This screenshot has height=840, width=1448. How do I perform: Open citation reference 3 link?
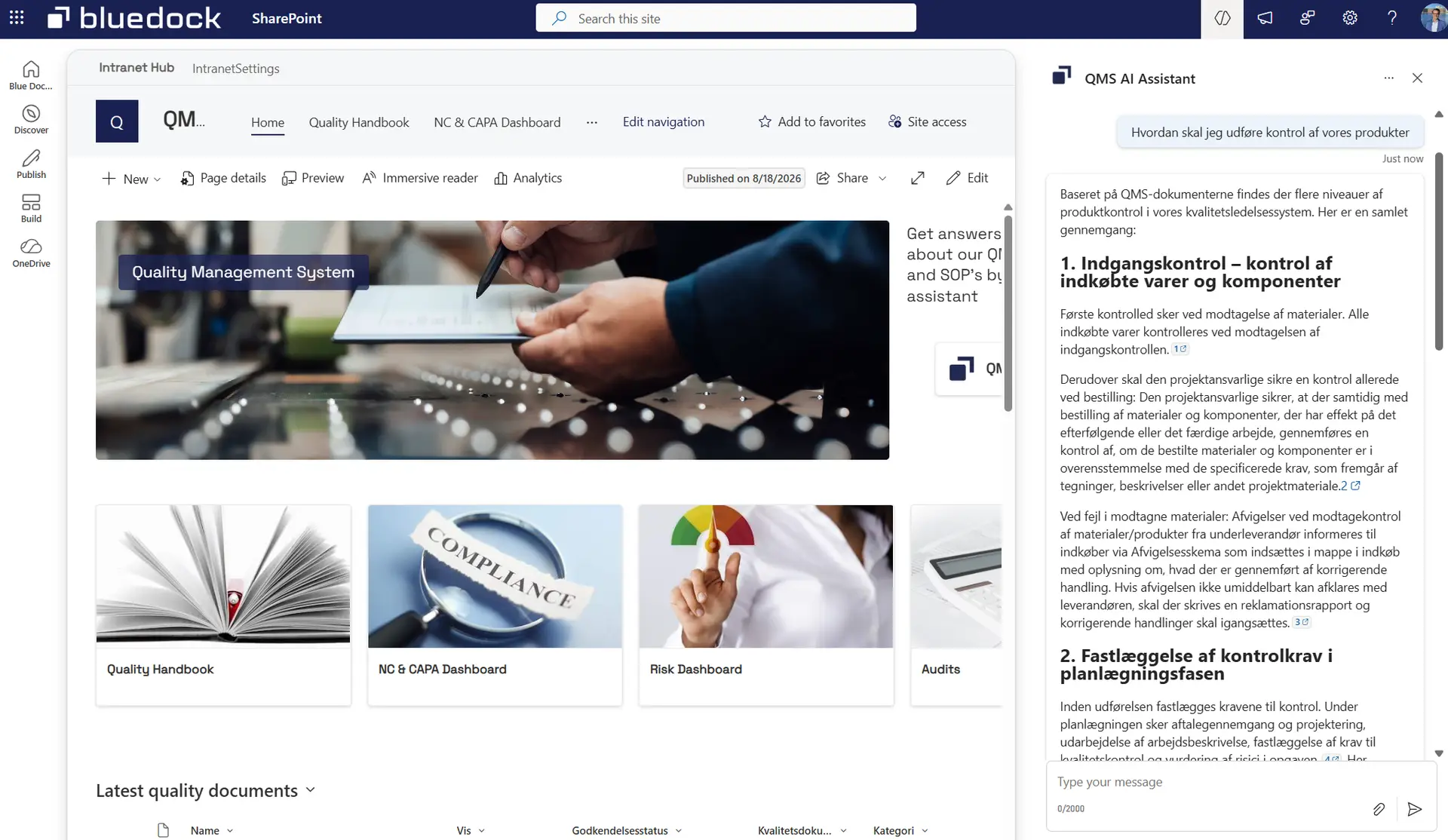pyautogui.click(x=1302, y=622)
